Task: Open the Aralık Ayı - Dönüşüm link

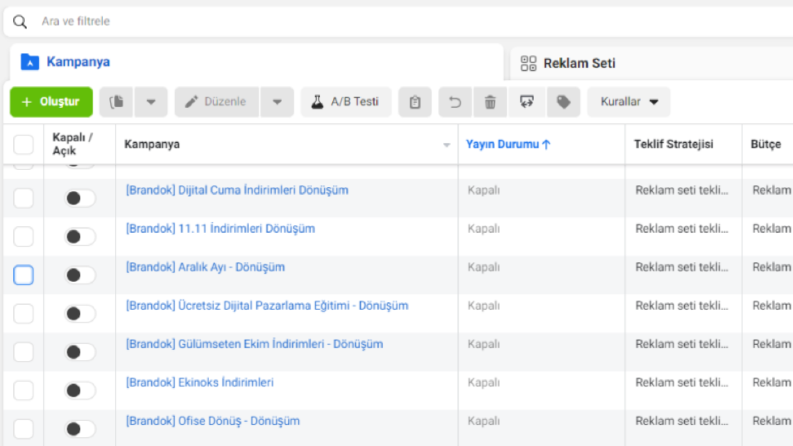Action: tap(205, 267)
